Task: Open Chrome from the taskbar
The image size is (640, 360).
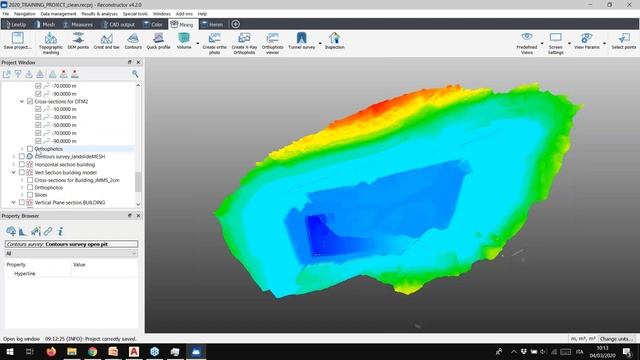Action: click(93, 351)
